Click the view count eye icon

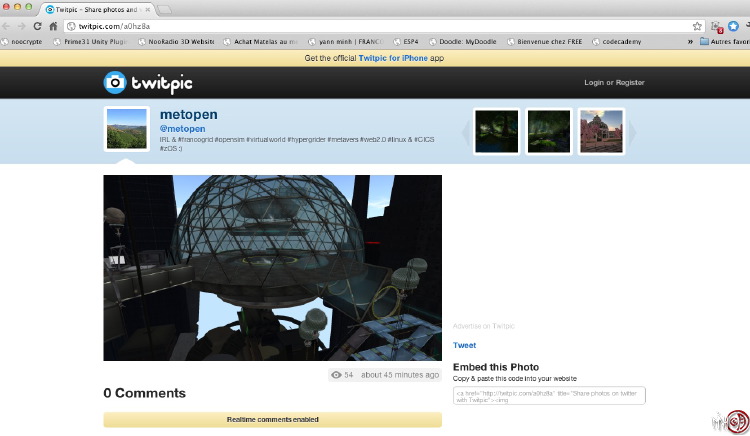[x=336, y=375]
